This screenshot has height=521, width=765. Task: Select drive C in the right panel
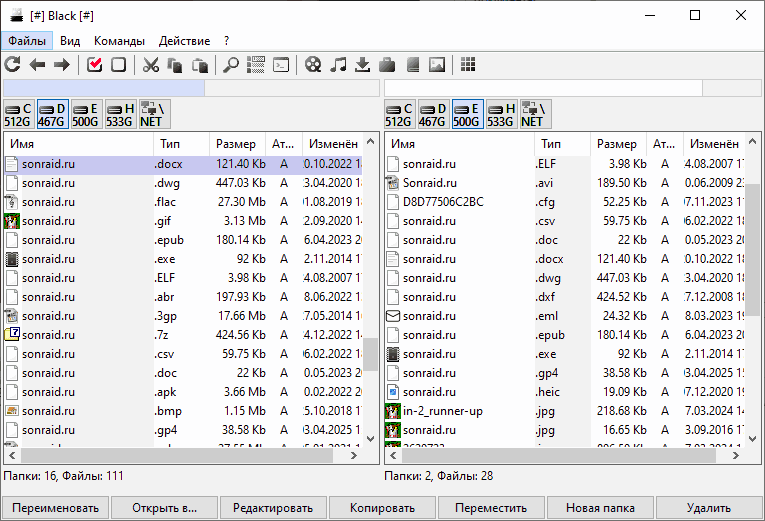[x=400, y=115]
